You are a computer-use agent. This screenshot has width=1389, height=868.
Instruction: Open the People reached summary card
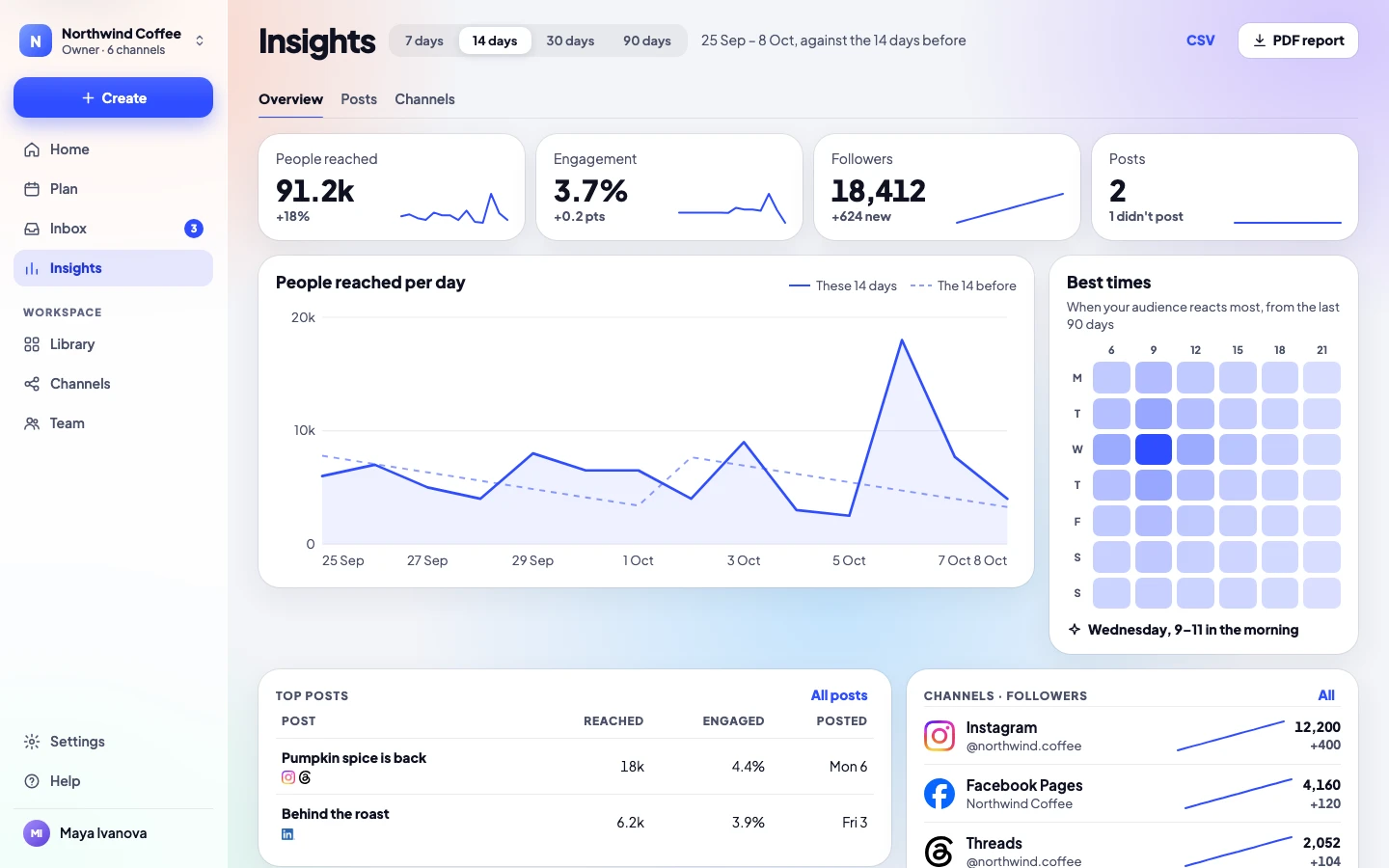point(392,187)
